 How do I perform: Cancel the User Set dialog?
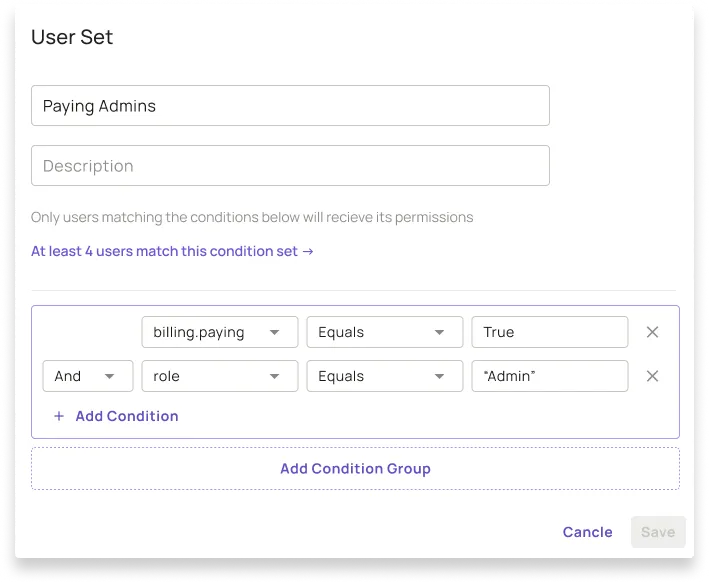(587, 532)
